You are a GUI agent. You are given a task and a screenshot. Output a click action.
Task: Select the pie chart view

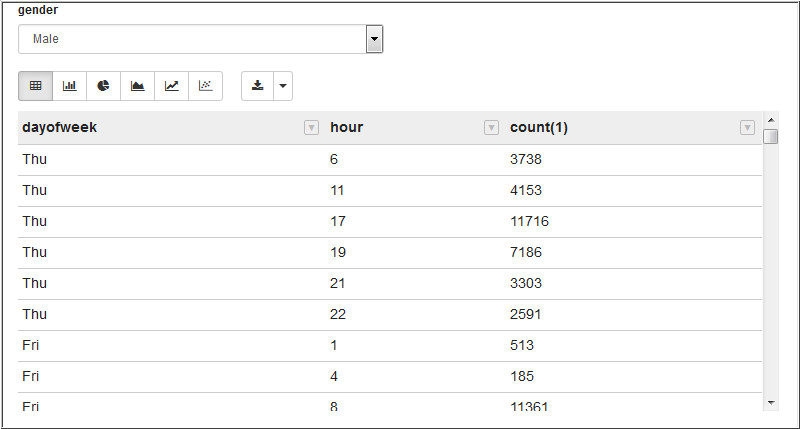pos(103,86)
